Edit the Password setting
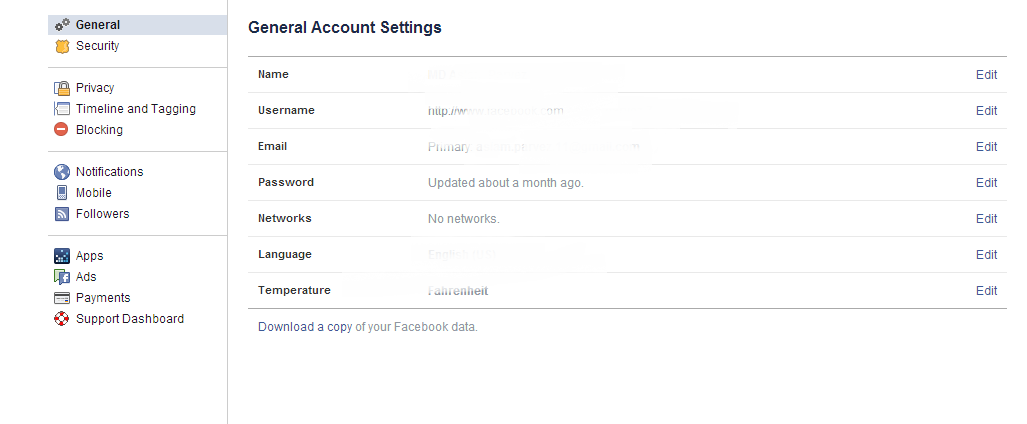 click(986, 183)
